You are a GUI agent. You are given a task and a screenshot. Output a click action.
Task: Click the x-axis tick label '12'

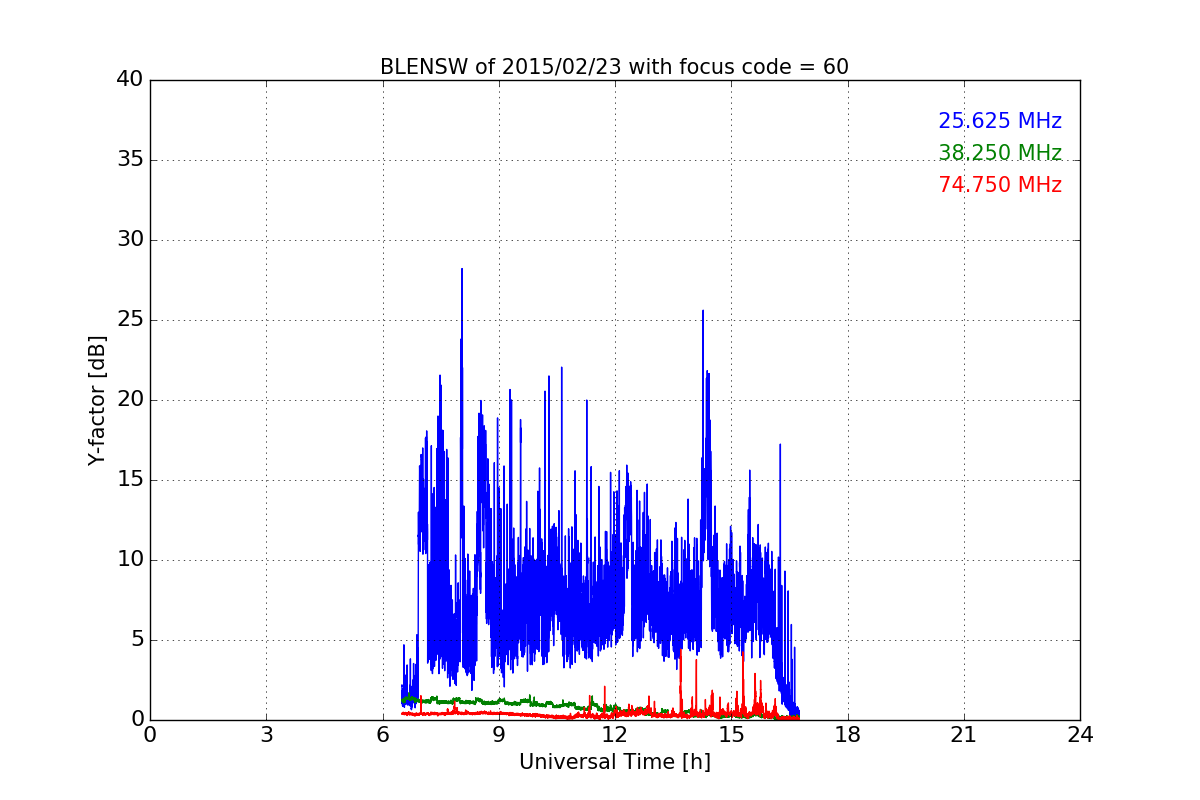point(615,735)
